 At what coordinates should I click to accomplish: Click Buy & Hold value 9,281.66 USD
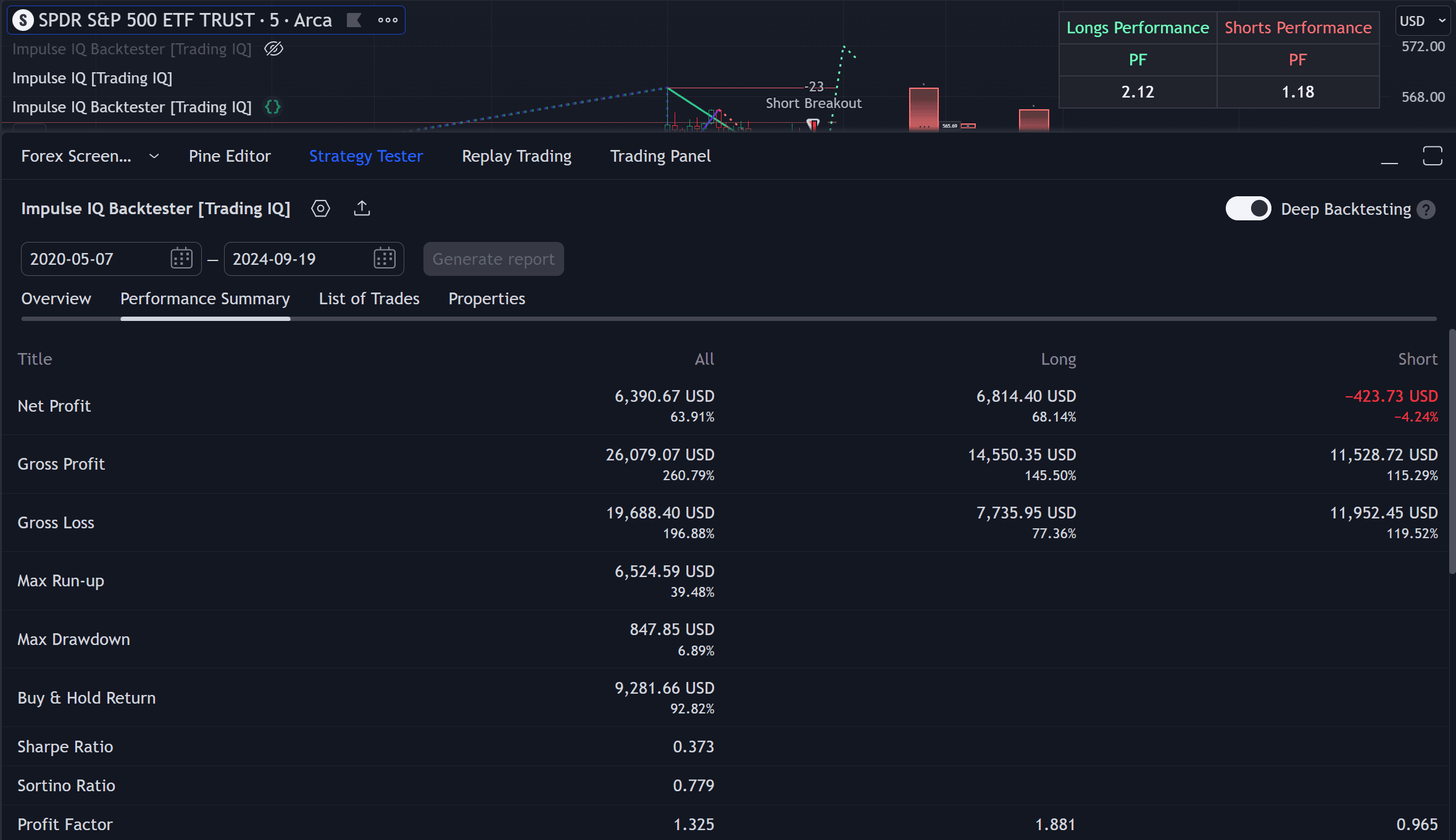pyautogui.click(x=664, y=688)
